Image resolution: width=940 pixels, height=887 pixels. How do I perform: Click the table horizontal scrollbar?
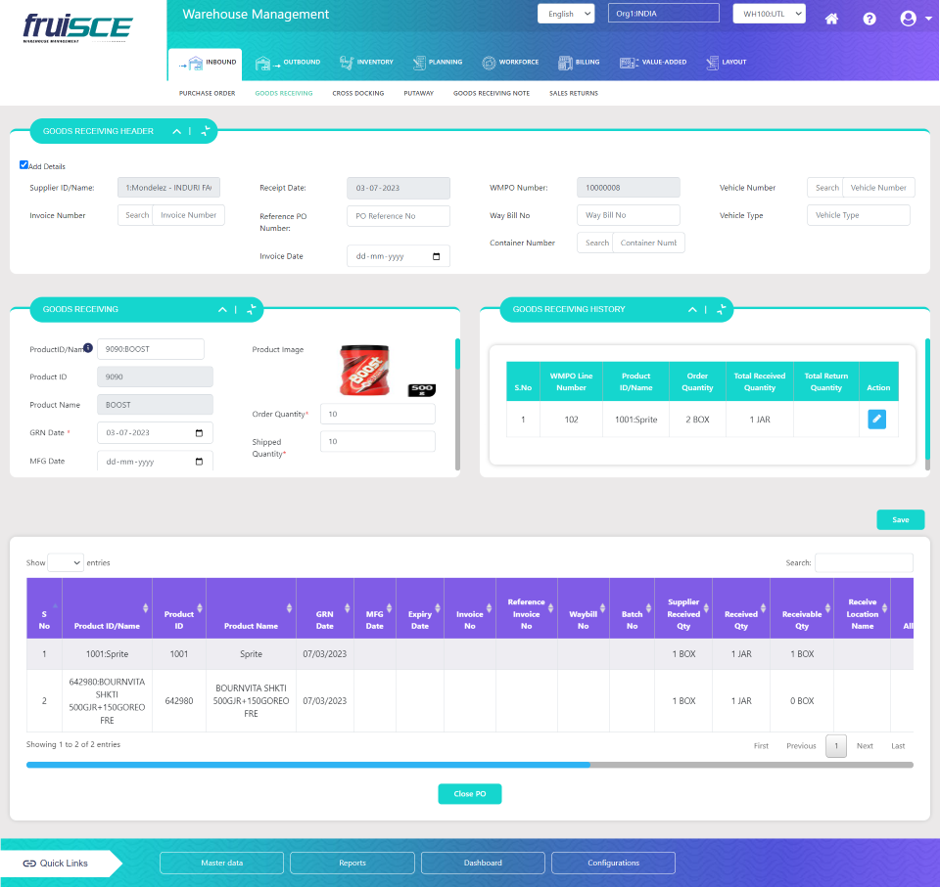click(x=308, y=765)
